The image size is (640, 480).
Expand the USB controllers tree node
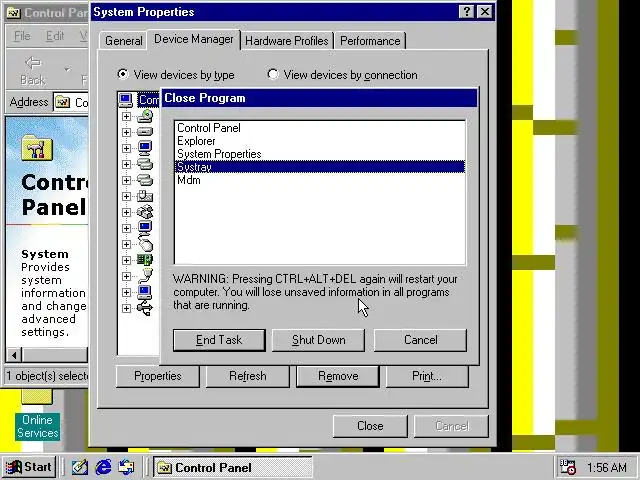pos(126,308)
